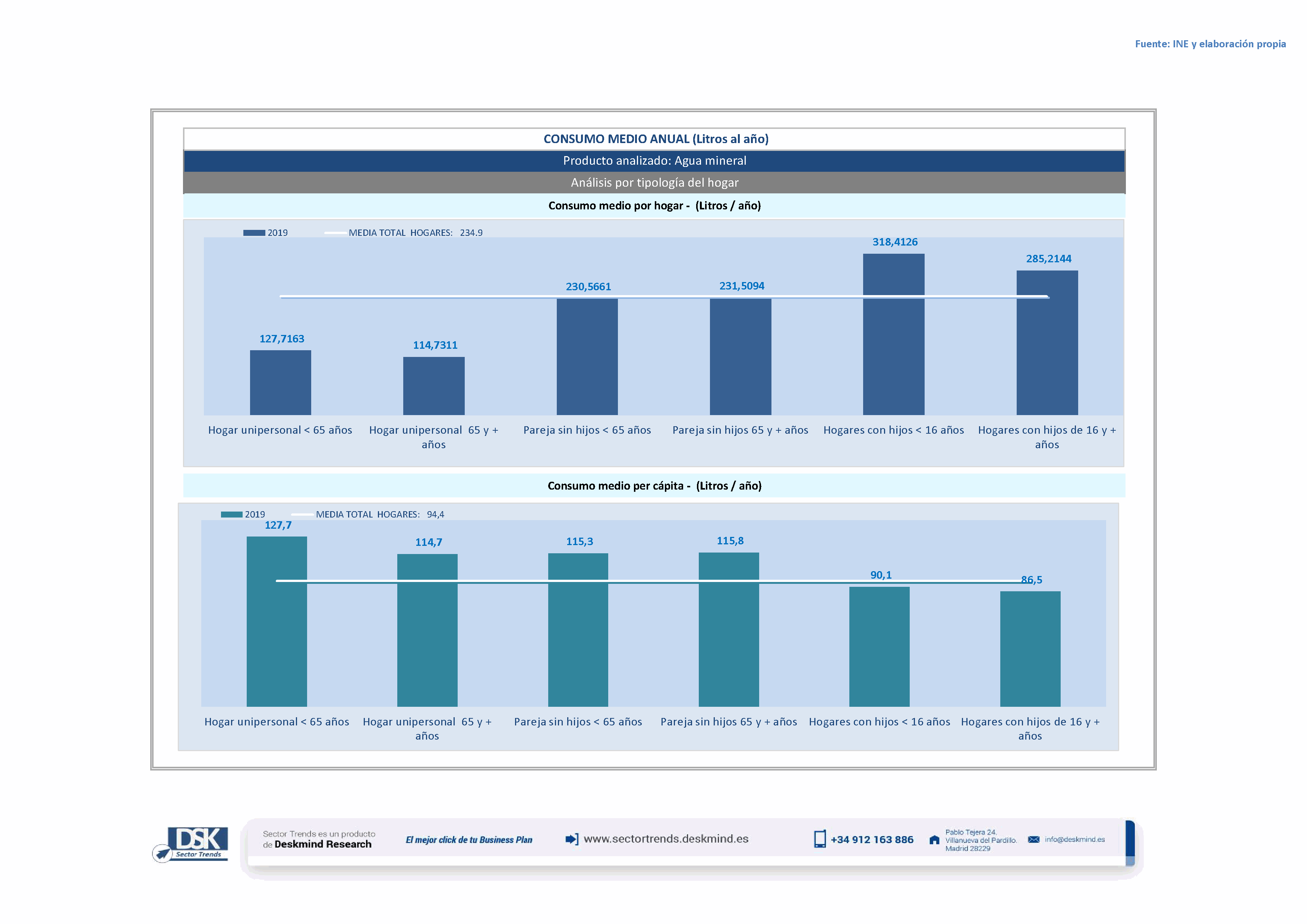1307x924 pixels.
Task: Select the 114,7311 bar in the household chart
Action: click(x=434, y=386)
